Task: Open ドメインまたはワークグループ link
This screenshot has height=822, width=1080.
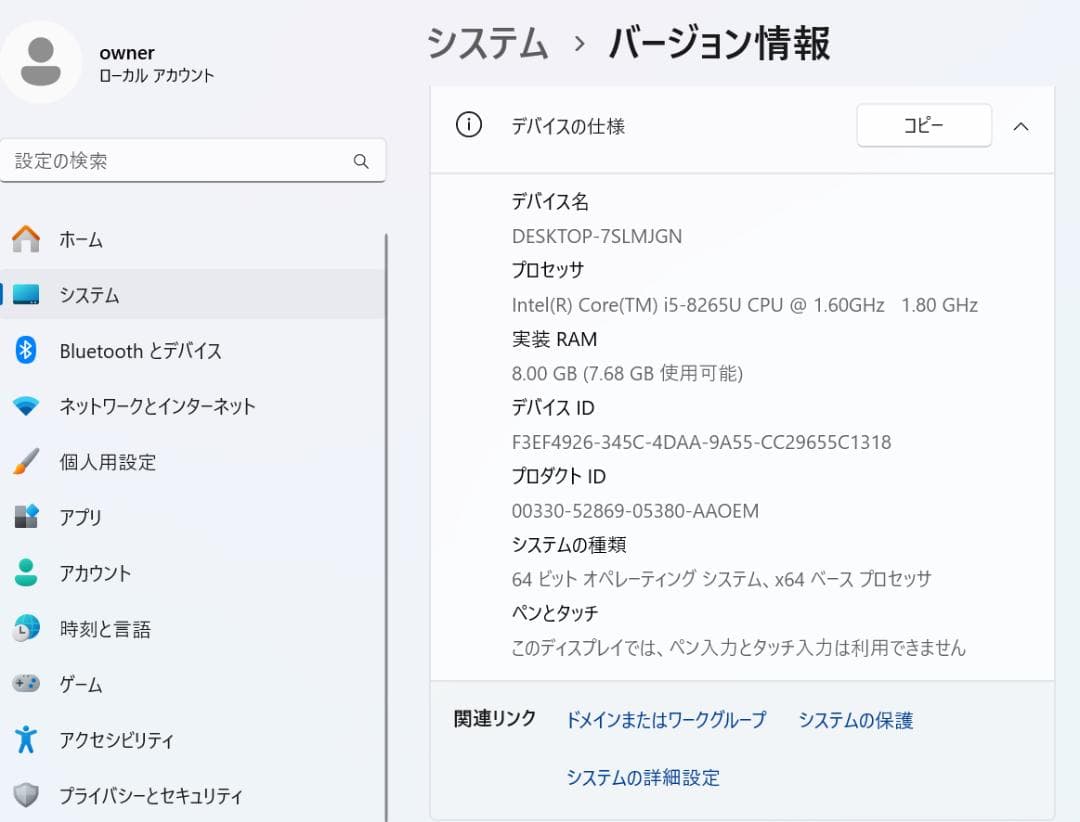Action: [x=666, y=720]
